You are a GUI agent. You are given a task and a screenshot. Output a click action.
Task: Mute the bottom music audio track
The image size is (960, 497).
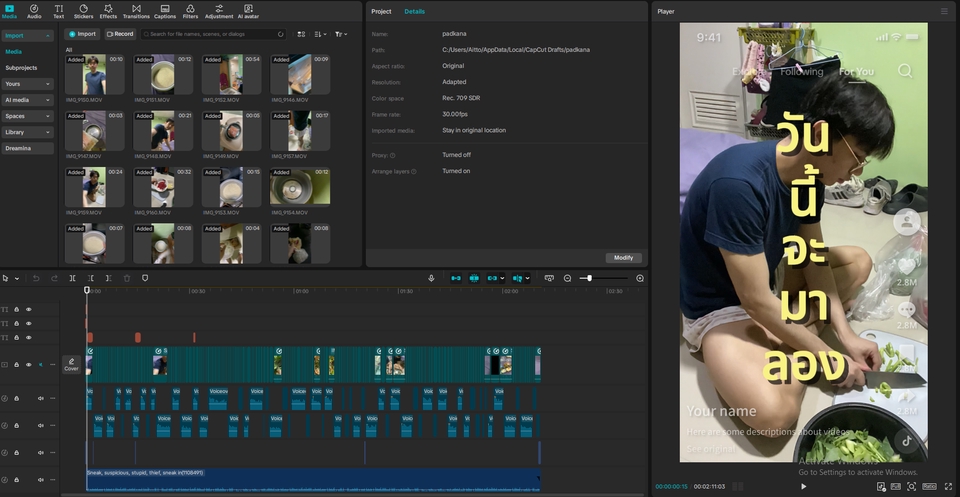point(41,480)
